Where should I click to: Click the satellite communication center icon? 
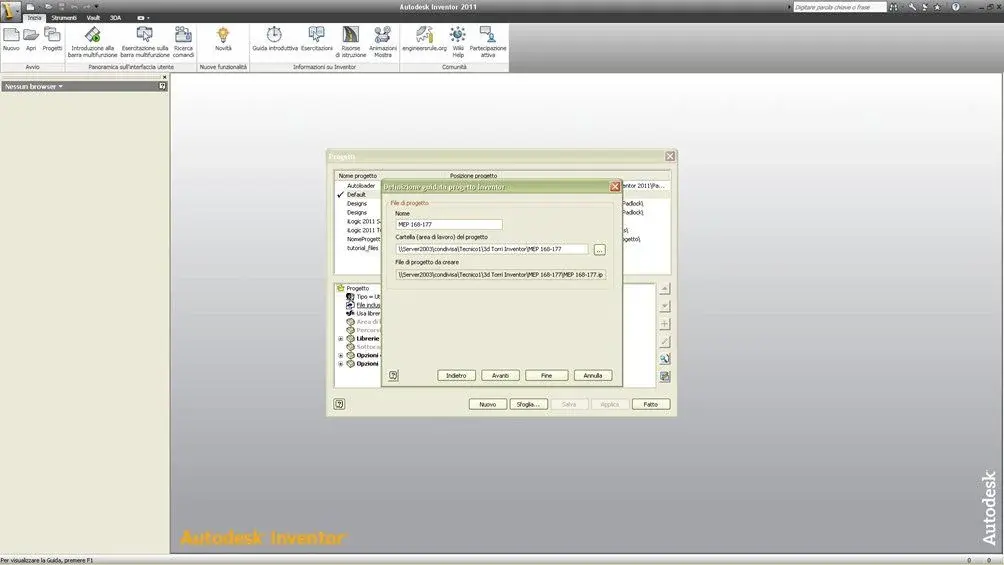pos(925,7)
